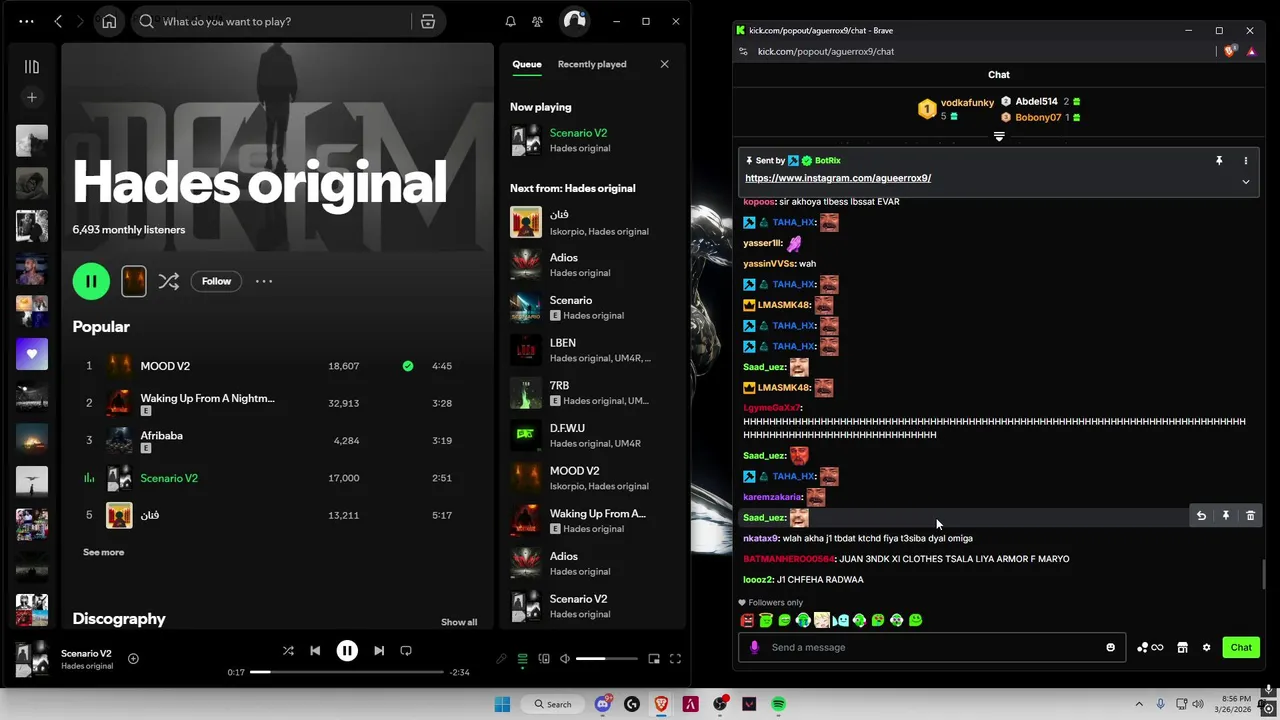The width and height of the screenshot is (1280, 720).
Task: Open Kick chat settings gear
Action: pyautogui.click(x=1206, y=648)
